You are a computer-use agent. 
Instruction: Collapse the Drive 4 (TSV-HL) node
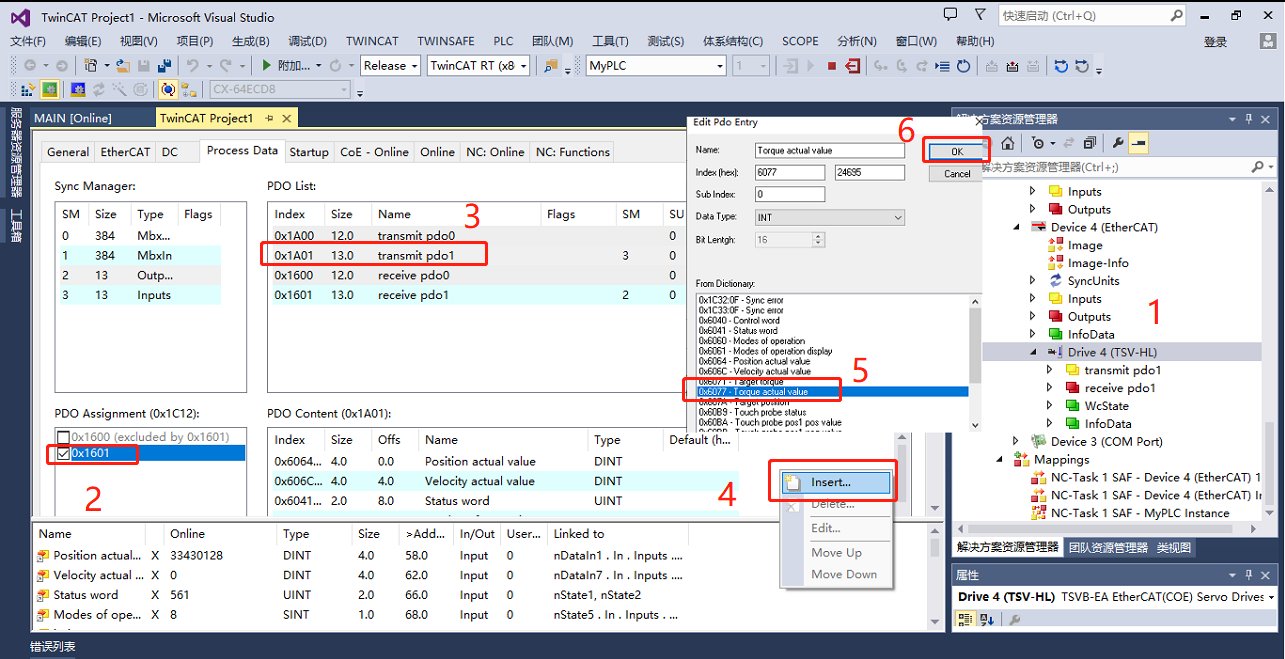tap(1035, 352)
